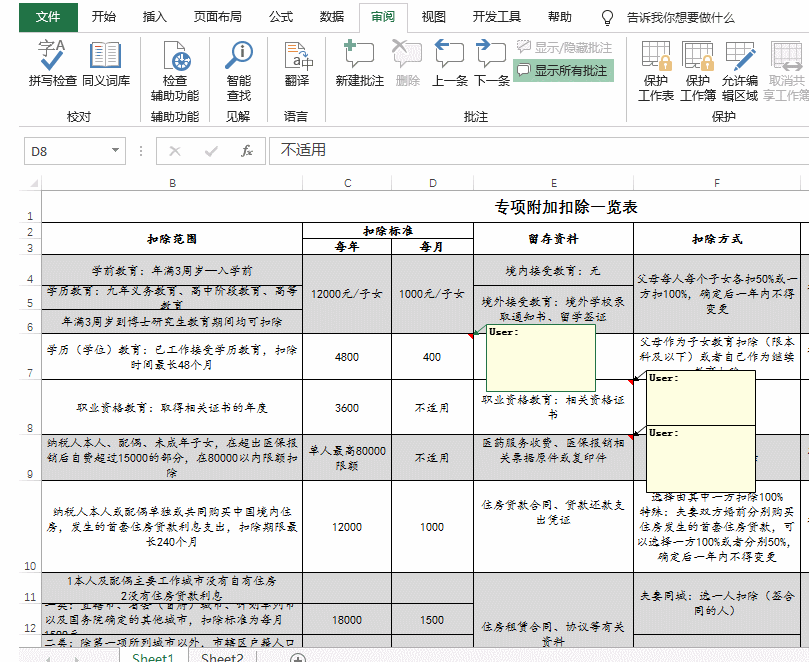
Task: Click cell with value 4800
Action: point(347,357)
